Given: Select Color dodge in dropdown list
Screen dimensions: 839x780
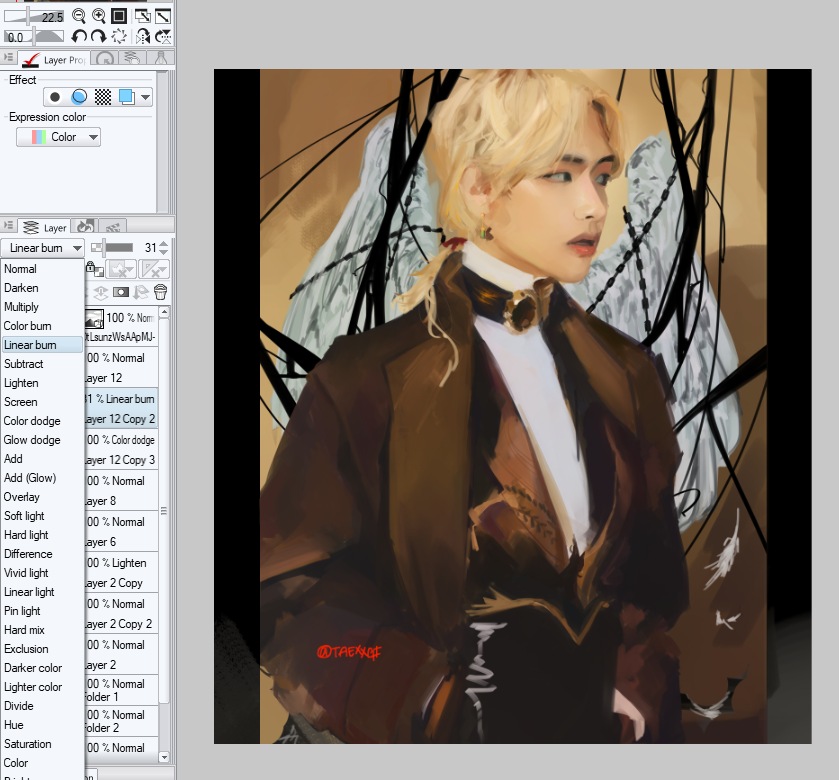Looking at the screenshot, I should (x=42, y=421).
